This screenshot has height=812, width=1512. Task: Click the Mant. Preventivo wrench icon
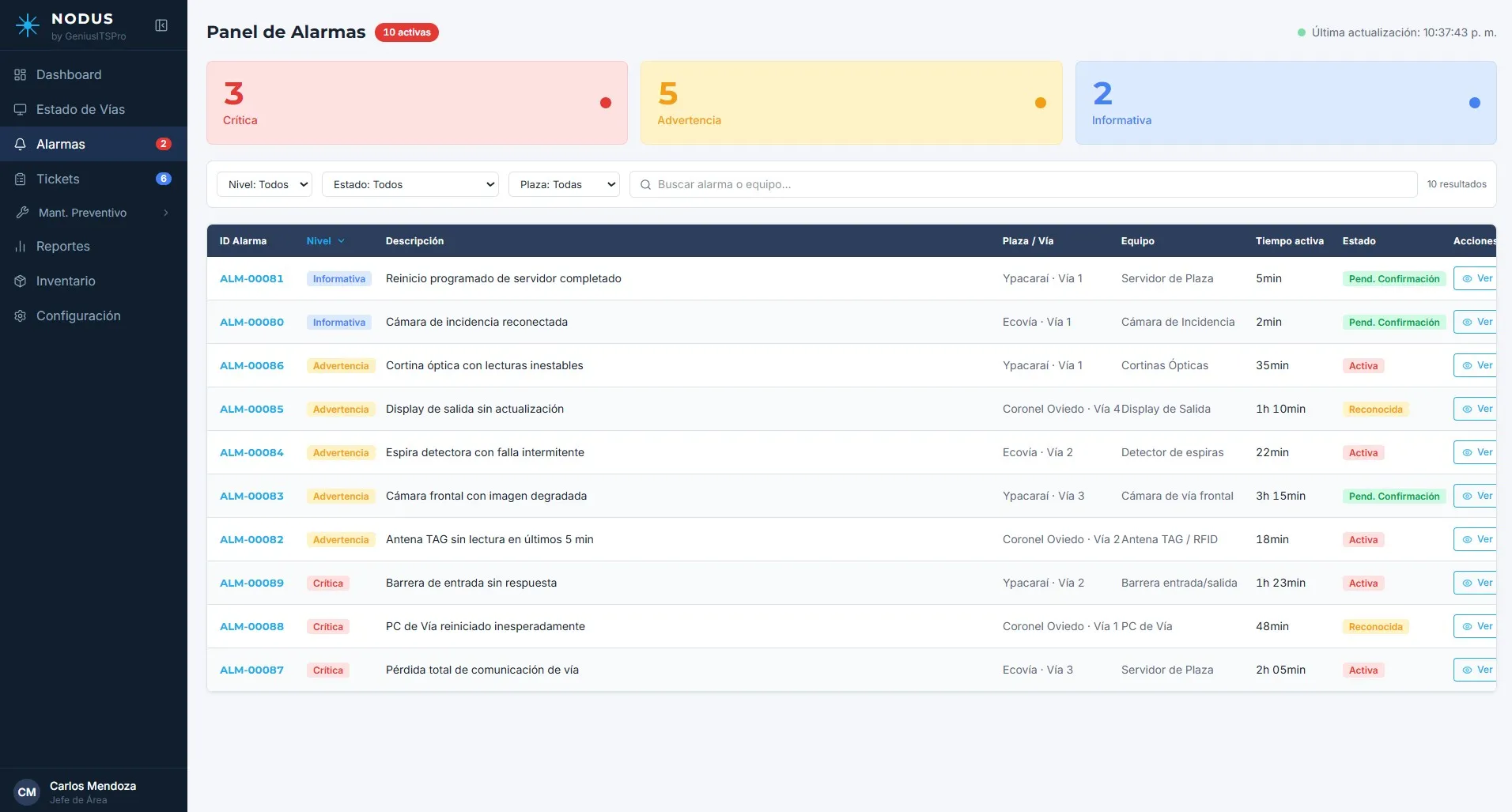point(22,213)
